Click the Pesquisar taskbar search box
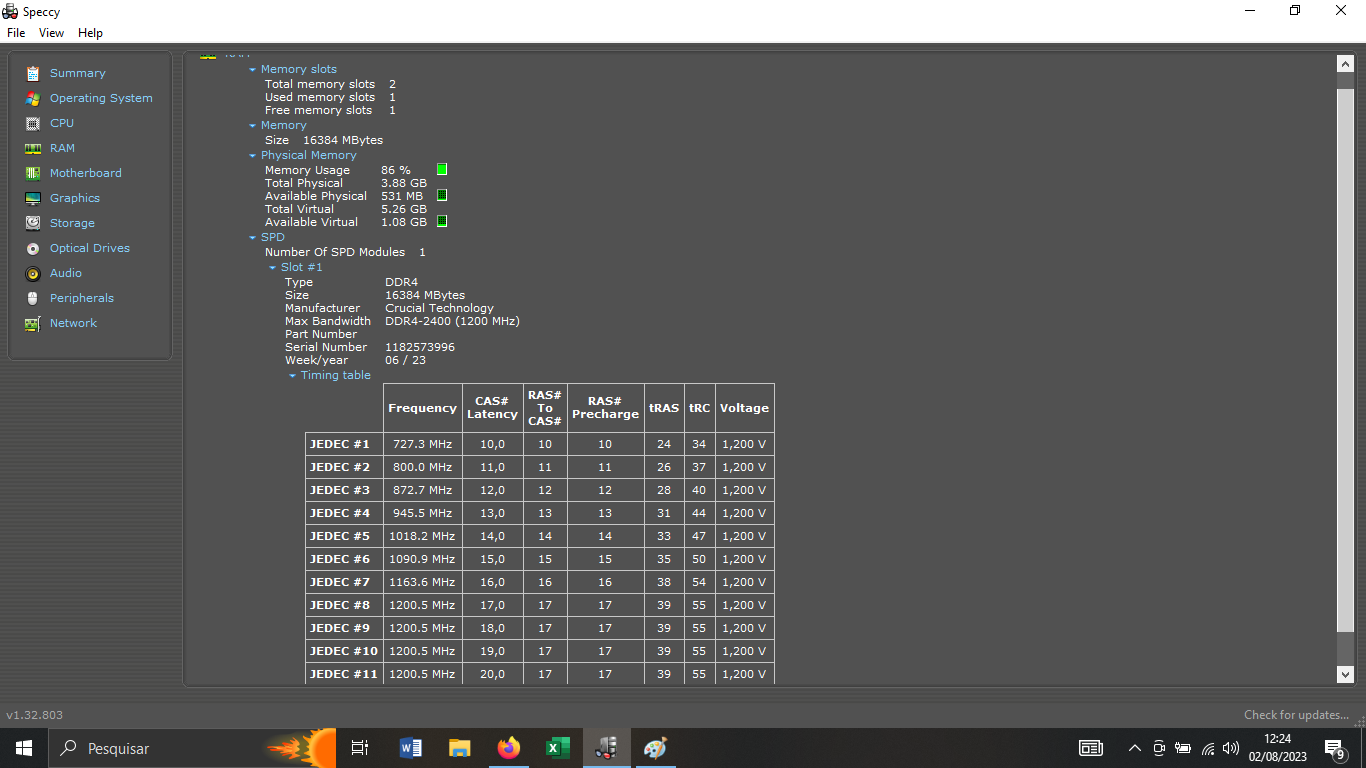The width and height of the screenshot is (1366, 768). pyautogui.click(x=194, y=748)
